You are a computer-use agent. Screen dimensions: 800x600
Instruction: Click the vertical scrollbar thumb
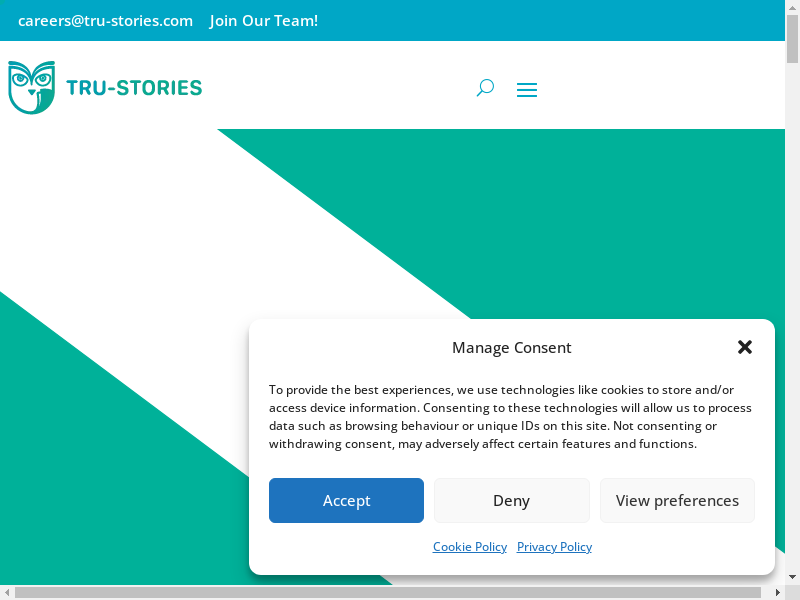pyautogui.click(x=792, y=40)
